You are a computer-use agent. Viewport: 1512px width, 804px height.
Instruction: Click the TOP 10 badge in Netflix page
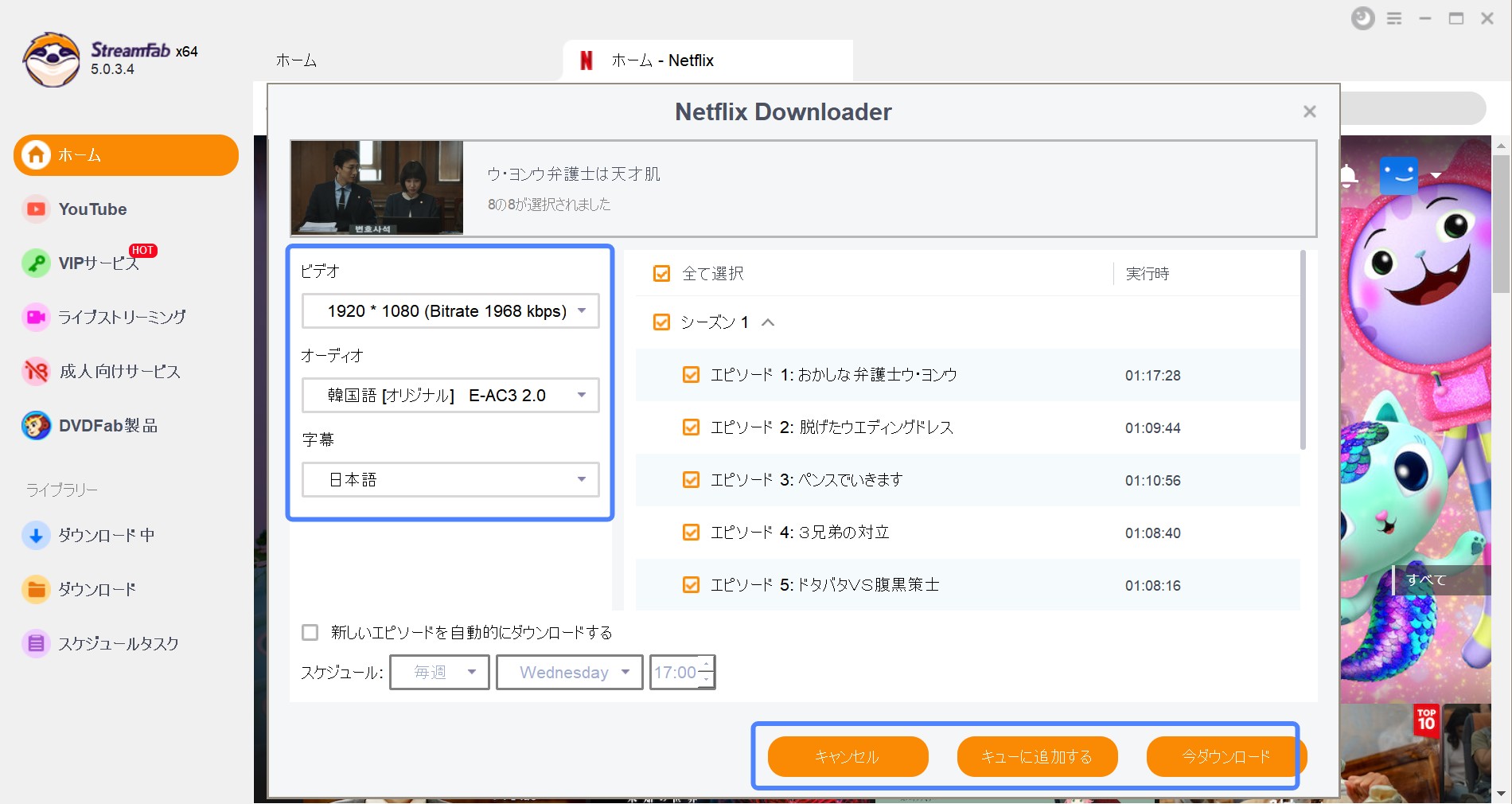1426,721
